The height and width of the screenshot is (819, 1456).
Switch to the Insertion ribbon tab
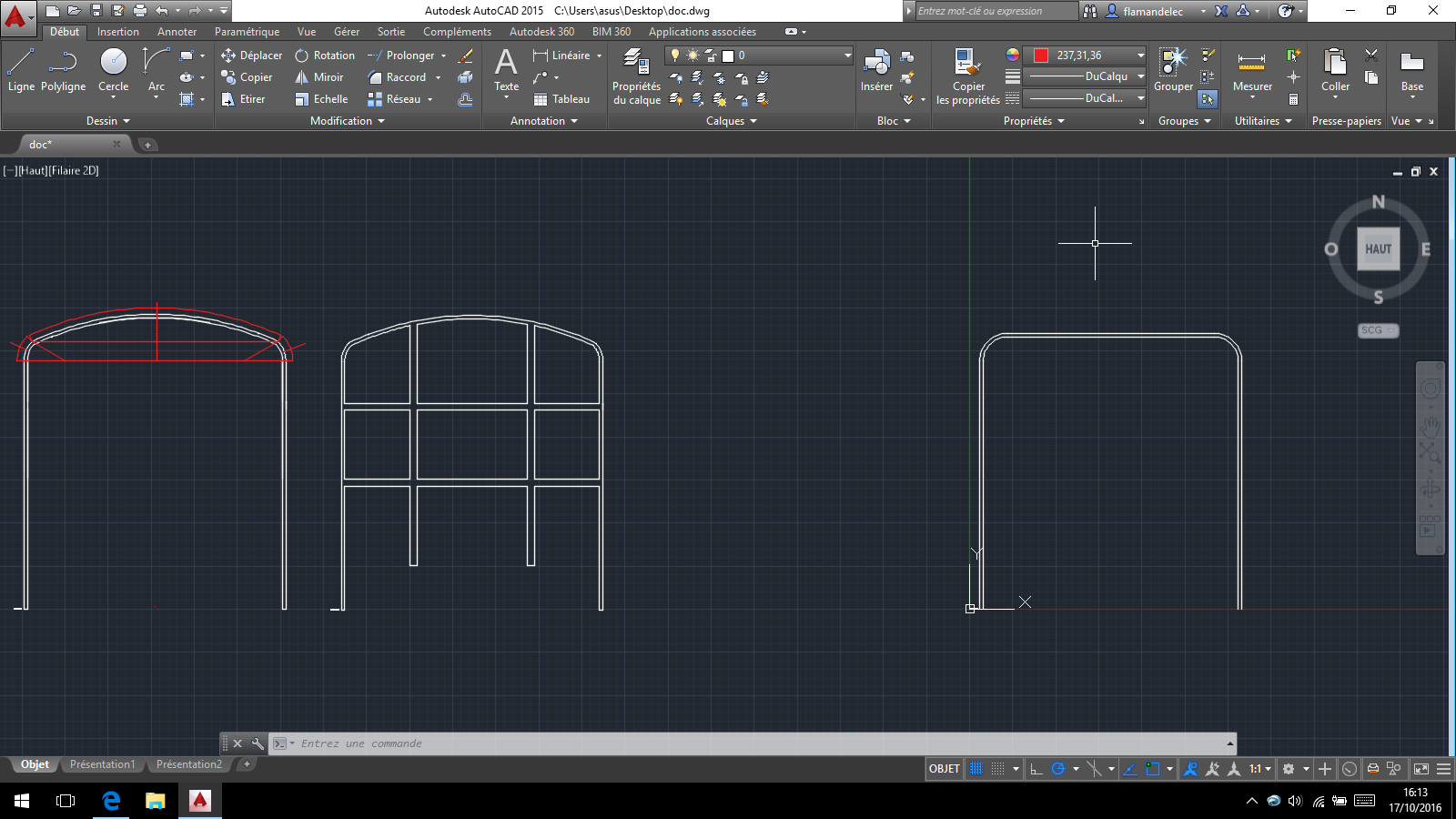pyautogui.click(x=118, y=32)
